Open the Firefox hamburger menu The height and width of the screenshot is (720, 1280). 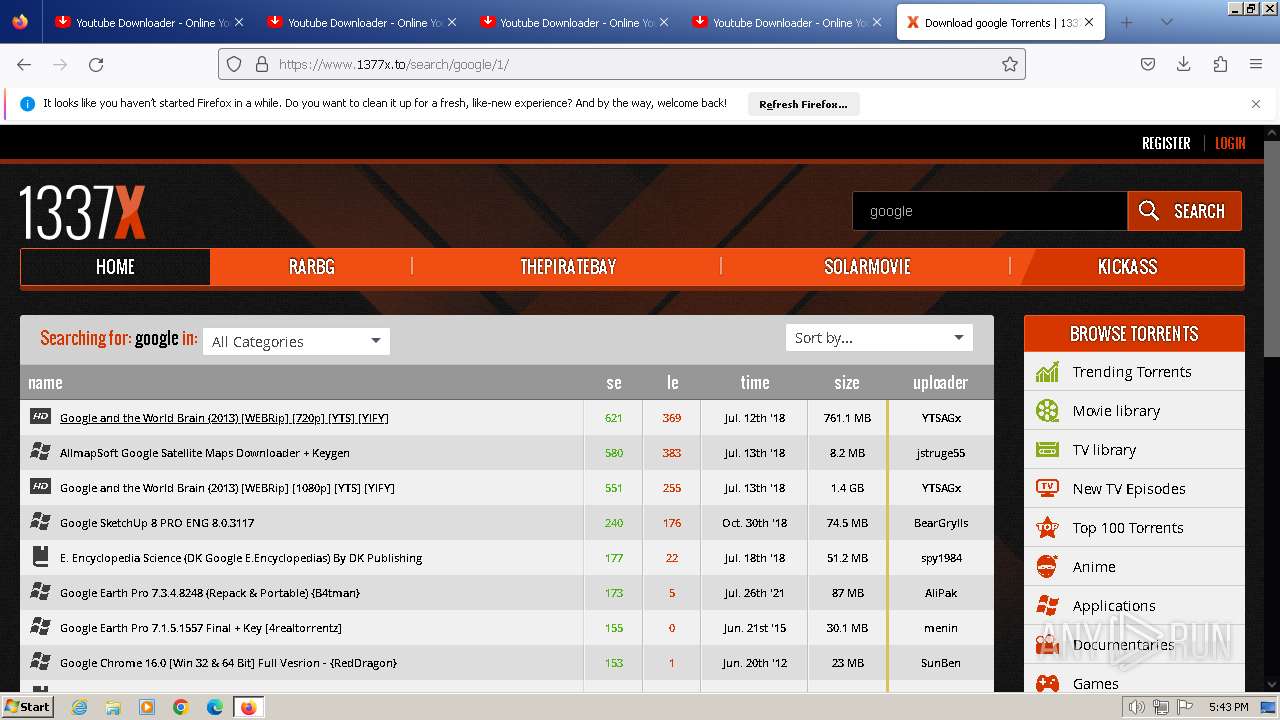pos(1256,64)
